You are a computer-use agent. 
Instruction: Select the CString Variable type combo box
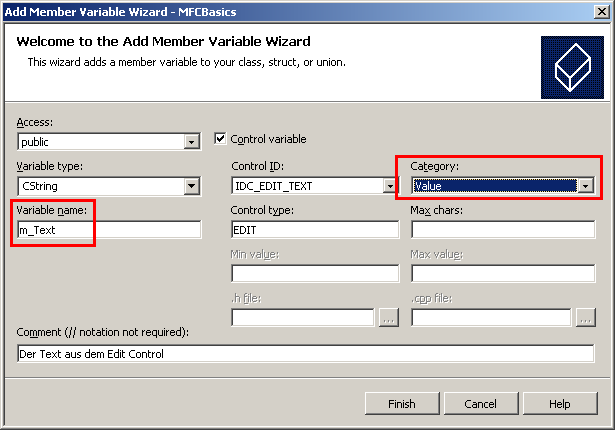click(x=109, y=186)
